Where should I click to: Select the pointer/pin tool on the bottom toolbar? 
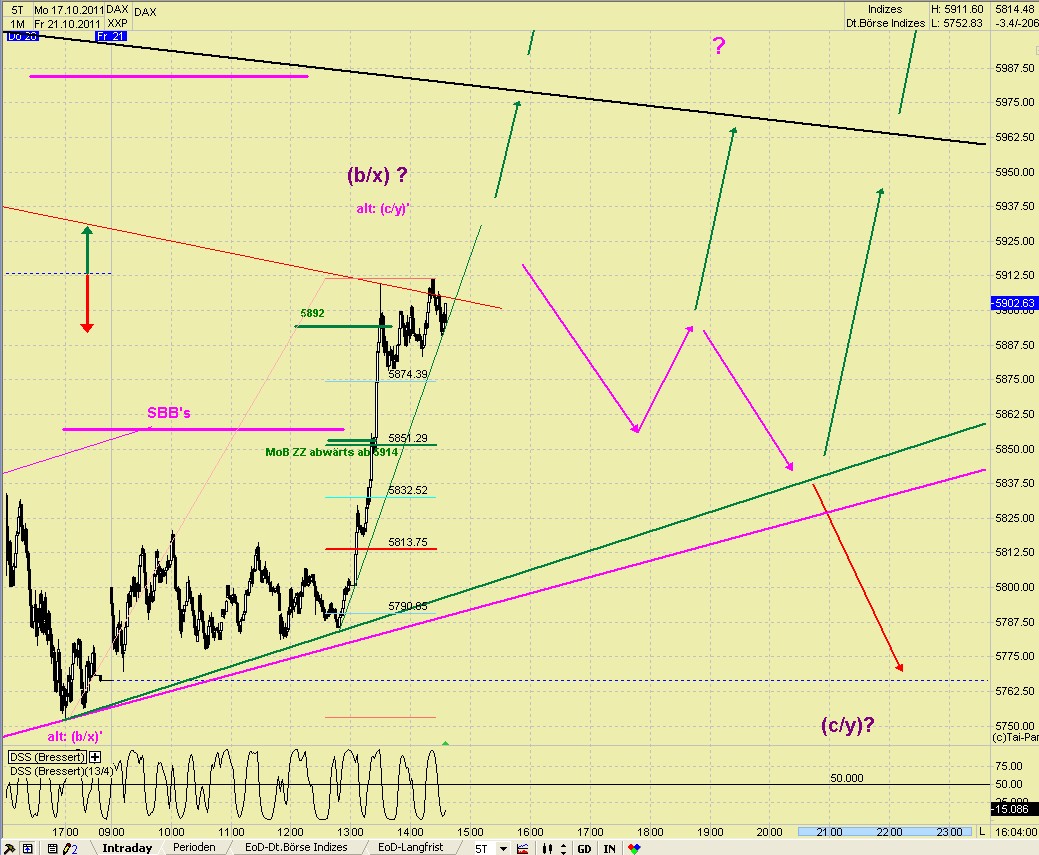[10, 848]
